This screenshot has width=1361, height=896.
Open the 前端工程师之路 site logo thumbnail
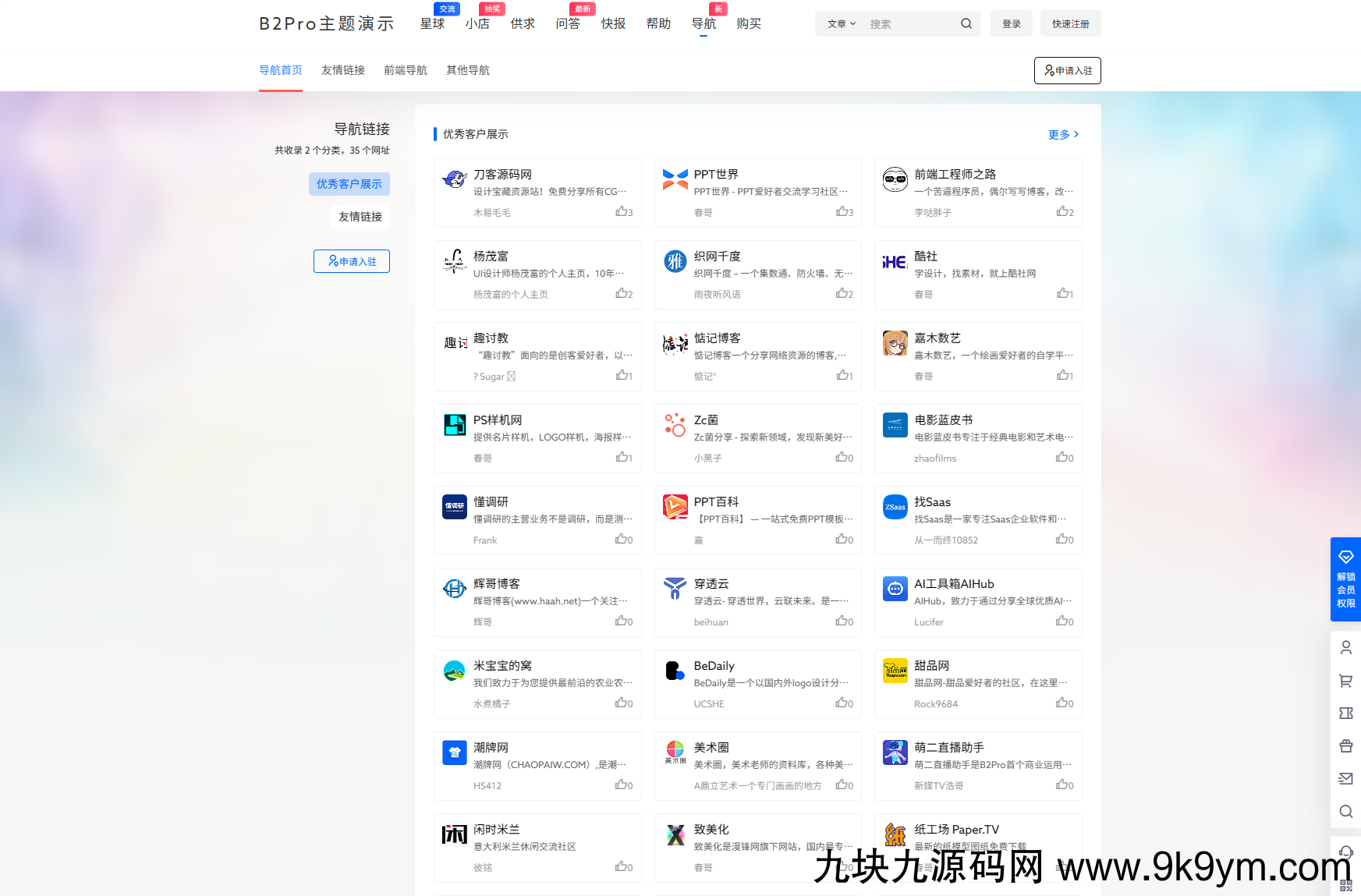(x=895, y=179)
